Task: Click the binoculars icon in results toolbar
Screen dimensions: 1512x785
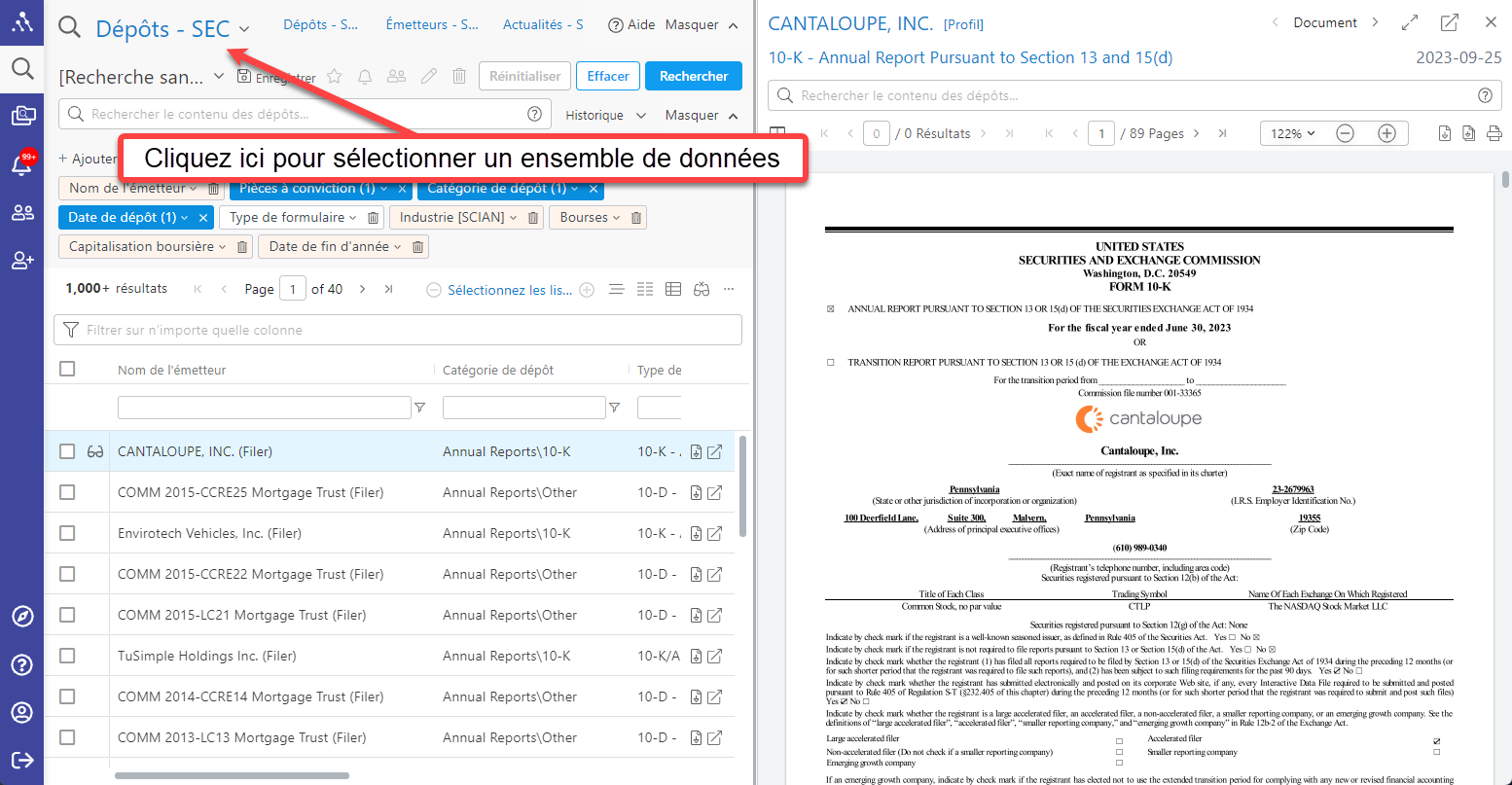Action: click(702, 289)
